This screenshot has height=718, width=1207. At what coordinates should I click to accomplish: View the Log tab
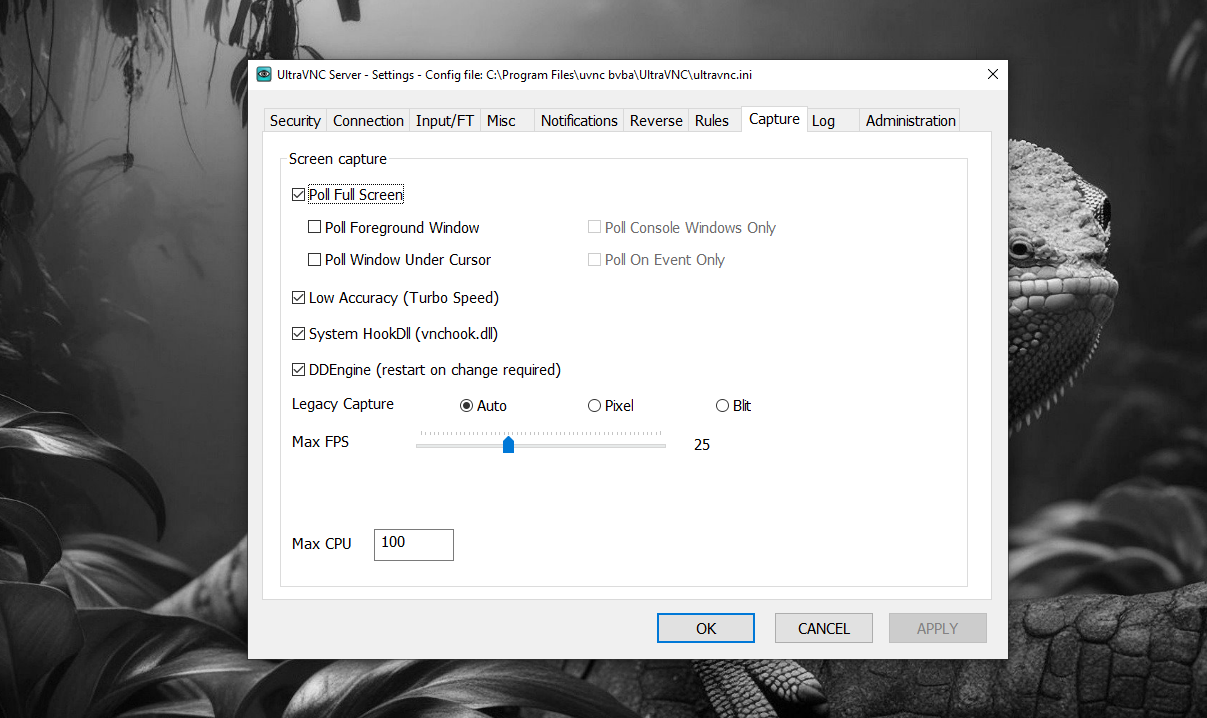tap(823, 121)
